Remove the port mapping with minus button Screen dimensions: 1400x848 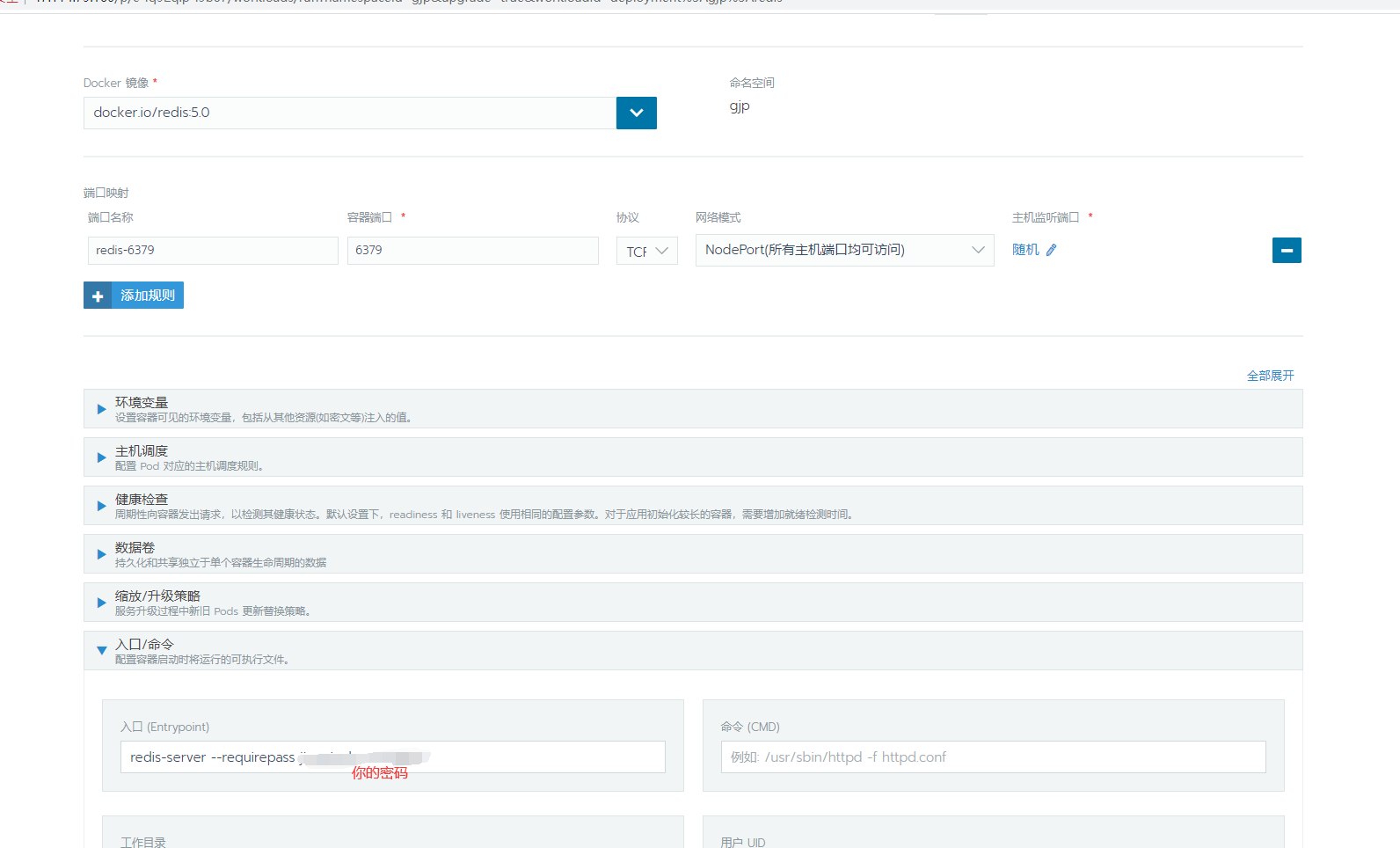click(x=1287, y=251)
